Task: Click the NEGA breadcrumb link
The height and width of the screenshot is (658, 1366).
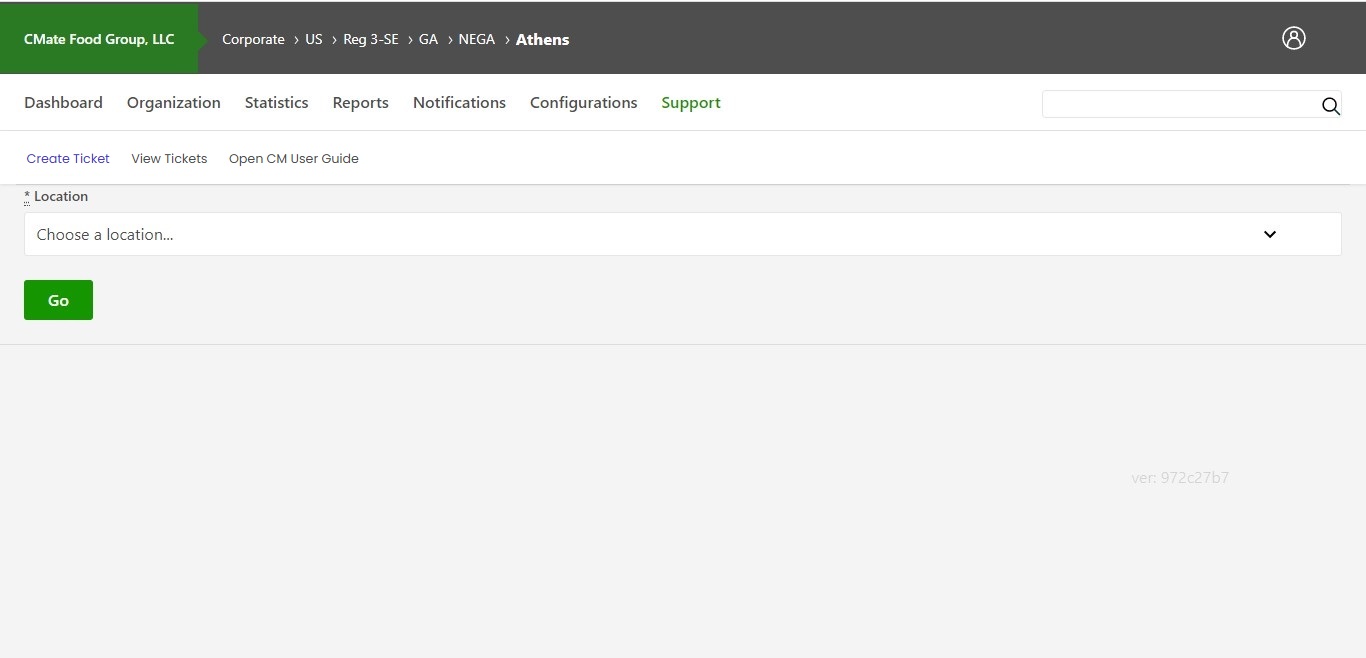Action: pos(476,39)
